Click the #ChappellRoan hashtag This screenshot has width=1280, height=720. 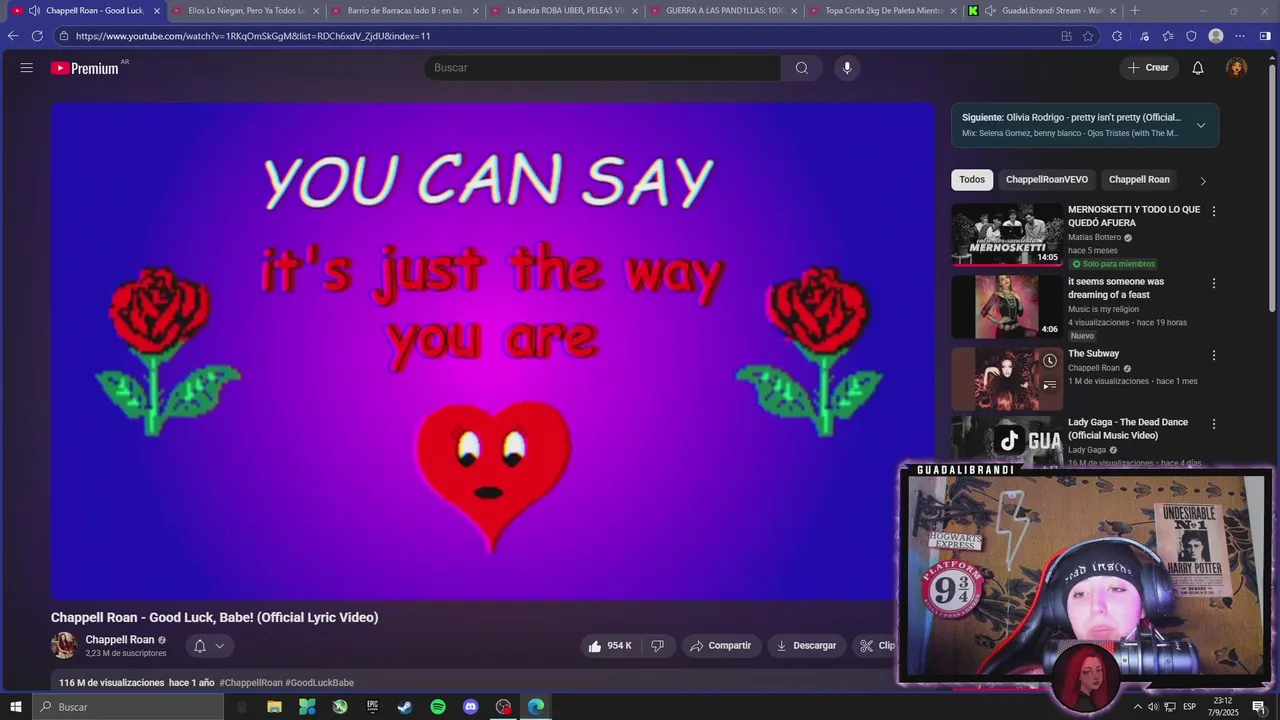click(x=251, y=683)
